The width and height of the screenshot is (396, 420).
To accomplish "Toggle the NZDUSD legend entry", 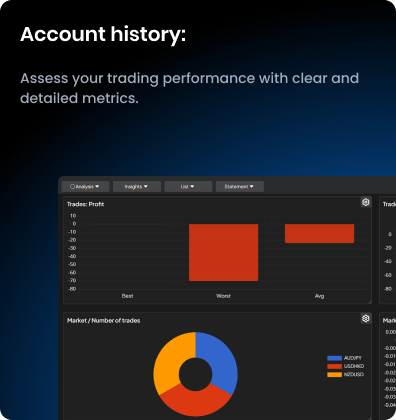I will 346,375.
